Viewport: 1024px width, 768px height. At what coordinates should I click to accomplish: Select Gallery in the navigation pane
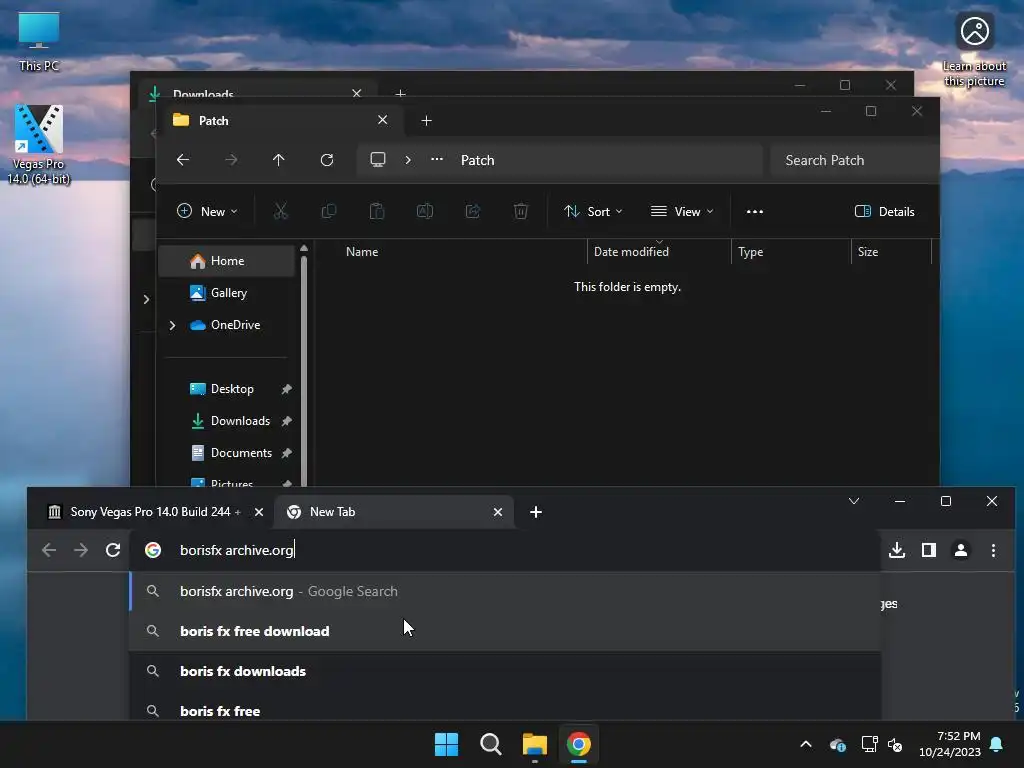[x=227, y=293]
